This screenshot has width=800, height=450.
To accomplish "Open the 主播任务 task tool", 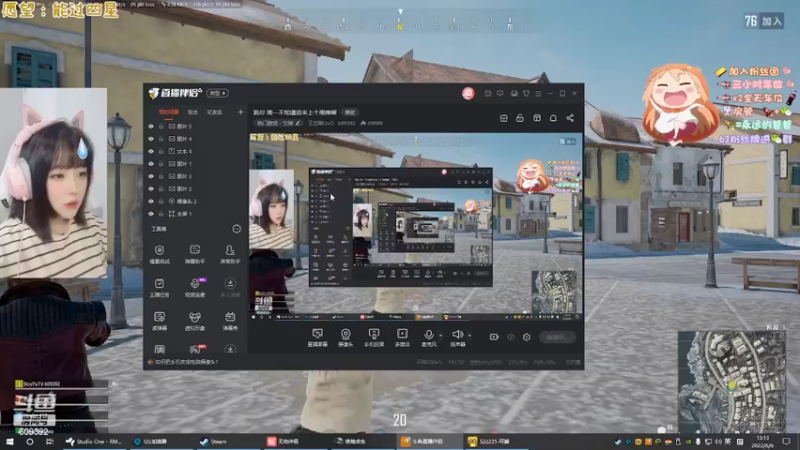I will [159, 287].
